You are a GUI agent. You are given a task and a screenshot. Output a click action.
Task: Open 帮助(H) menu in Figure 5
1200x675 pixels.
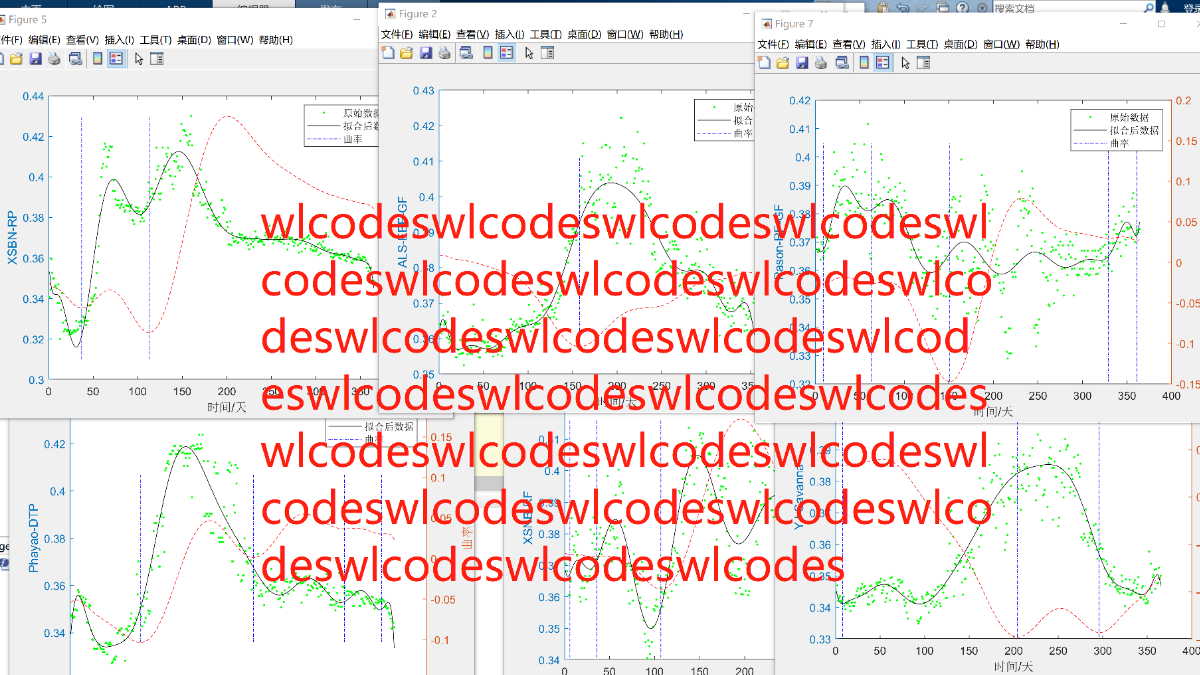pyautogui.click(x=275, y=40)
